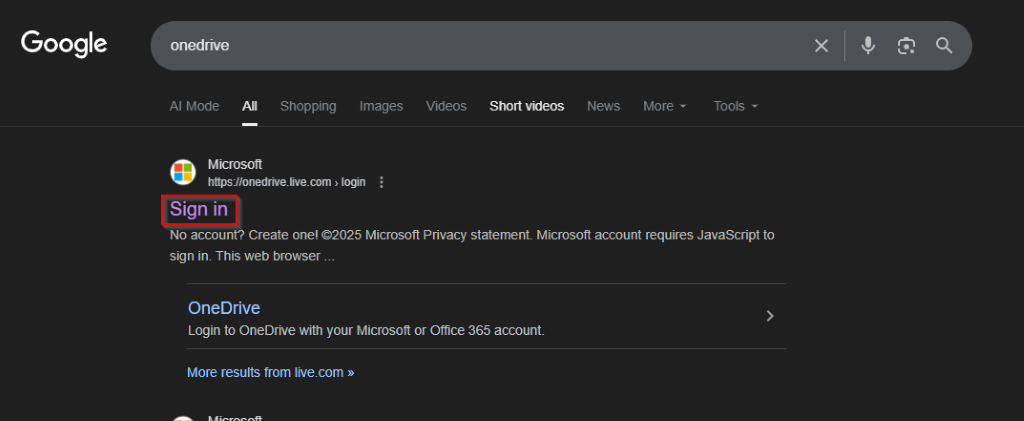Screen dimensions: 1024x421
Task: Click the magnifying glass search button
Action: [x=944, y=46]
